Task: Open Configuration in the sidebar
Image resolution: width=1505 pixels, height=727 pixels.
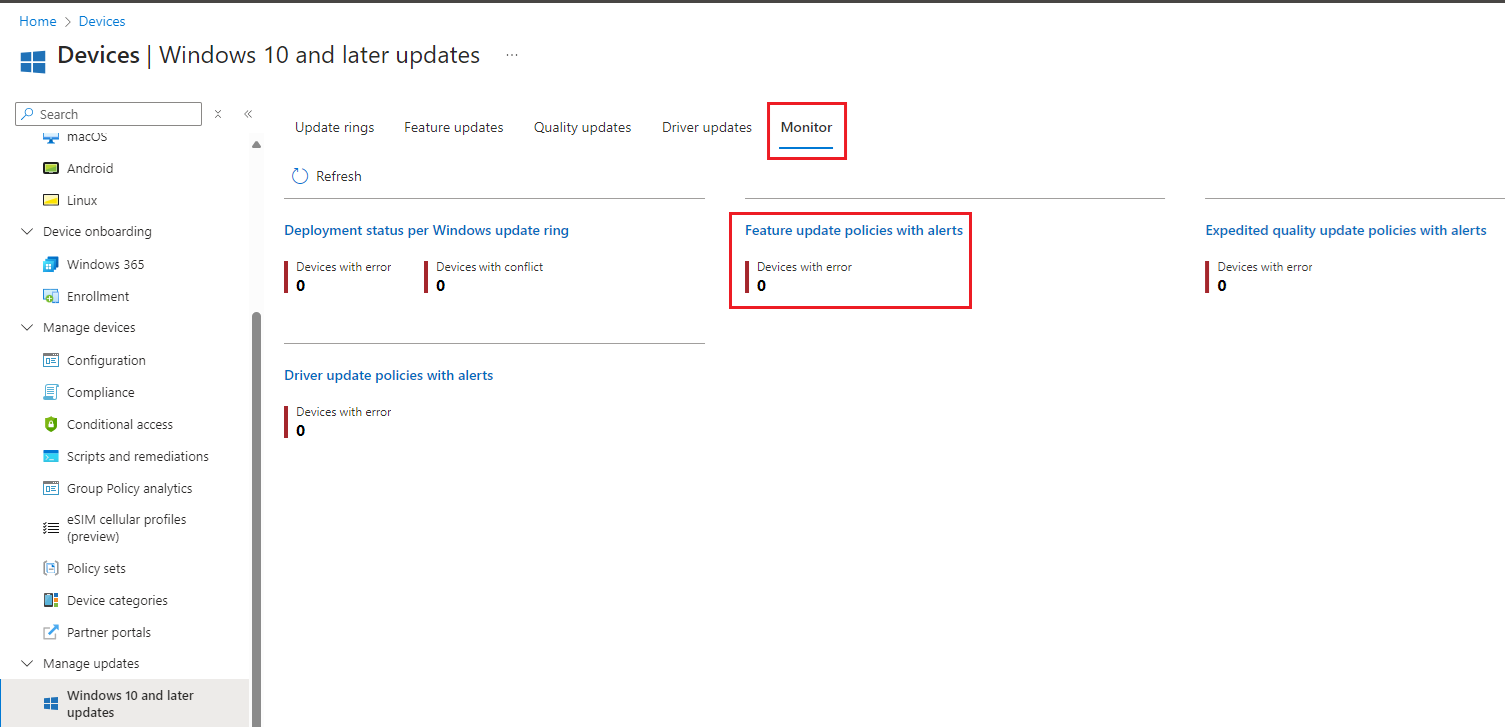Action: (x=106, y=360)
